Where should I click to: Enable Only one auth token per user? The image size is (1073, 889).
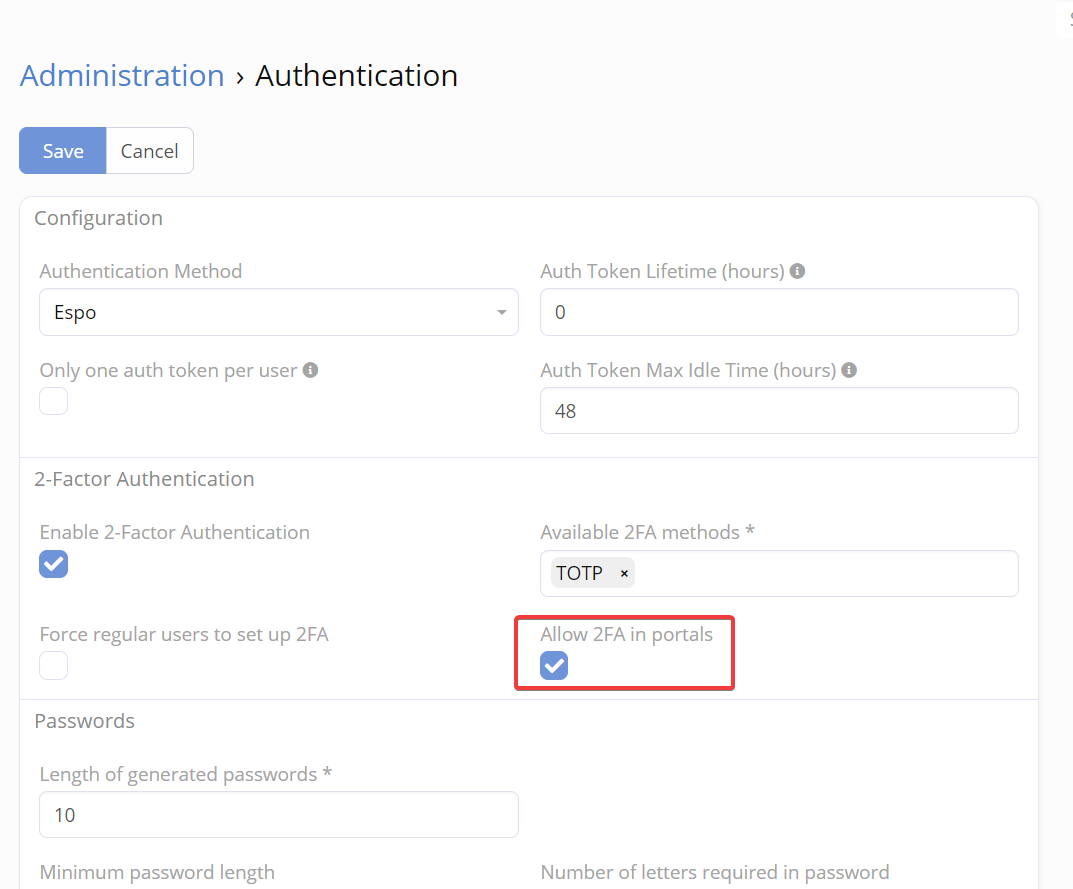pyautogui.click(x=54, y=402)
